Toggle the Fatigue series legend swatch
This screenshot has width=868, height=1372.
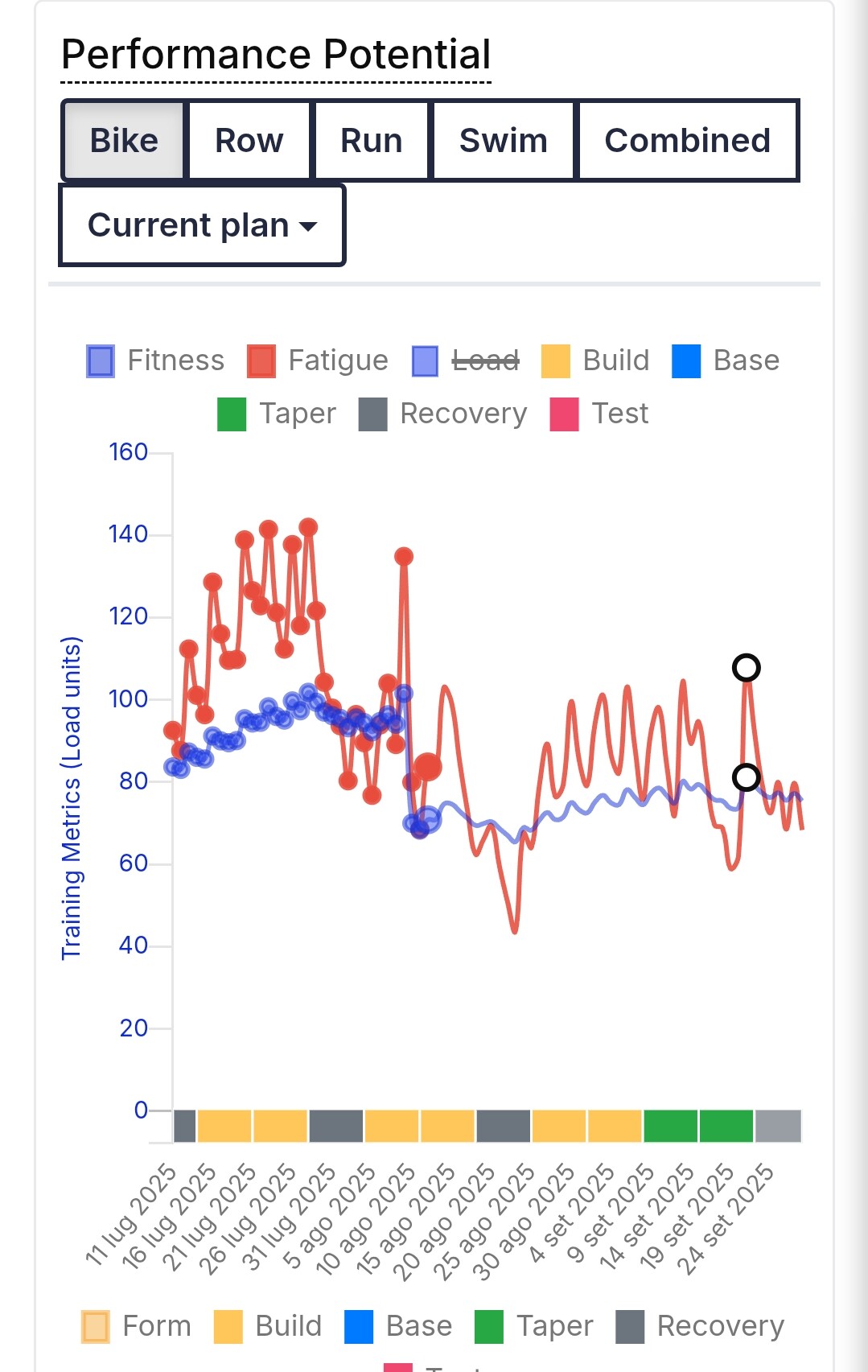tap(261, 361)
